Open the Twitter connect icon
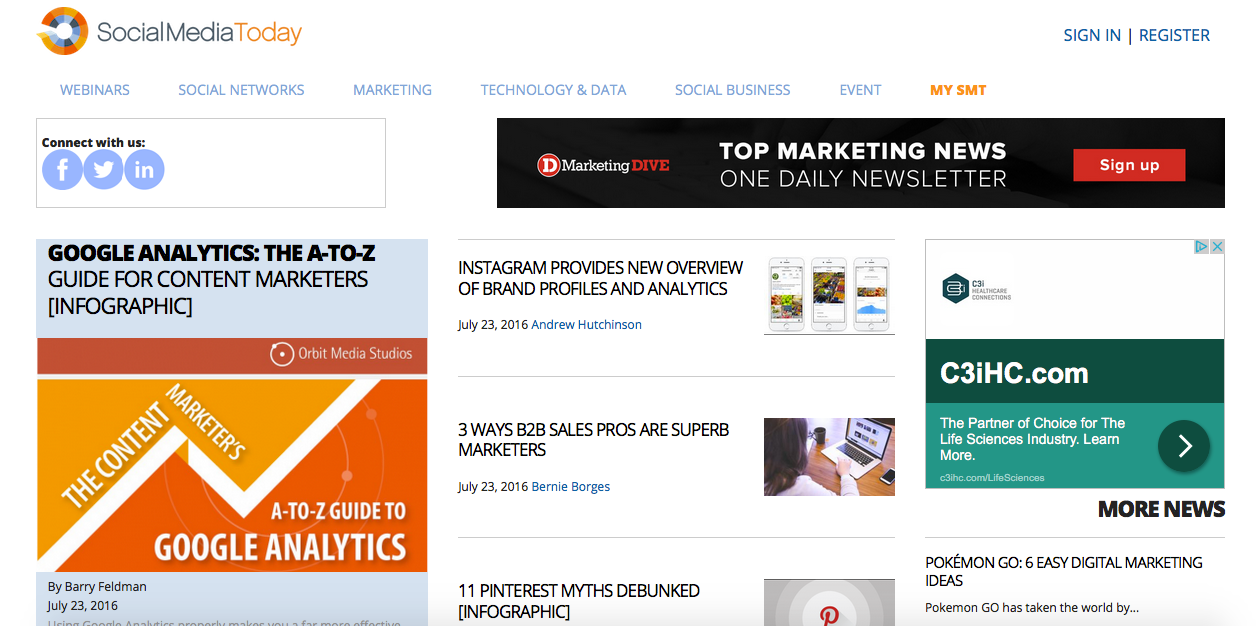 pos(103,170)
